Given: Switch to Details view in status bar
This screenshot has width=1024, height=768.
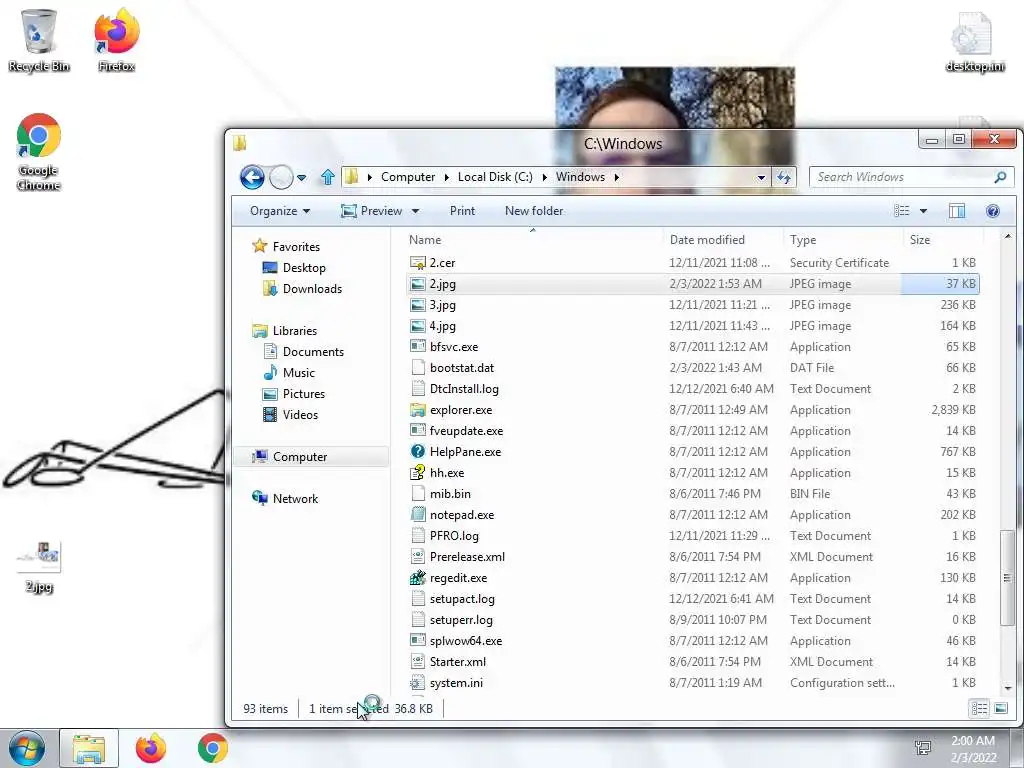Looking at the screenshot, I should [x=979, y=709].
